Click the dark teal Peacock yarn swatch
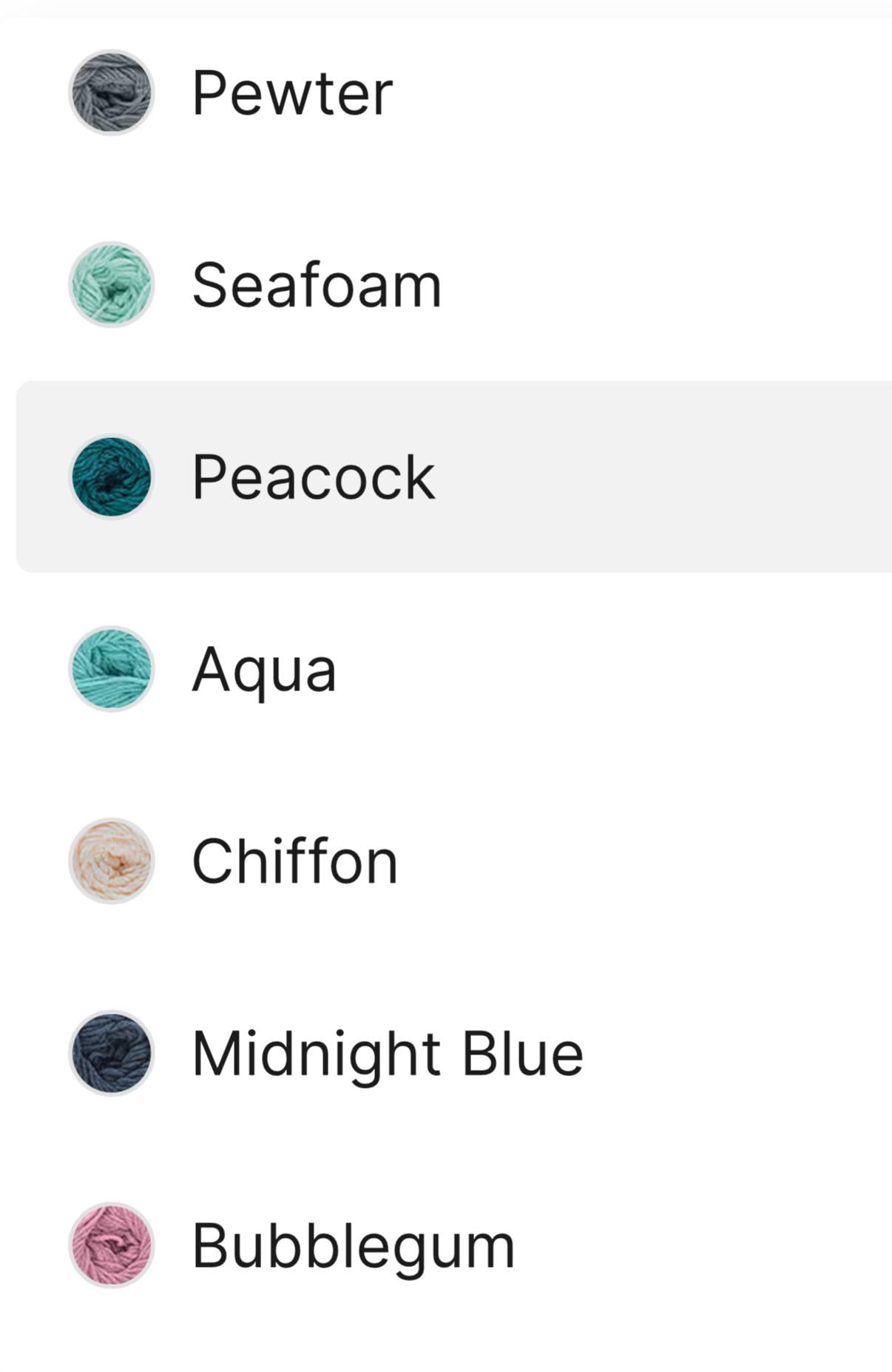Image resolution: width=892 pixels, height=1372 pixels. point(112,477)
